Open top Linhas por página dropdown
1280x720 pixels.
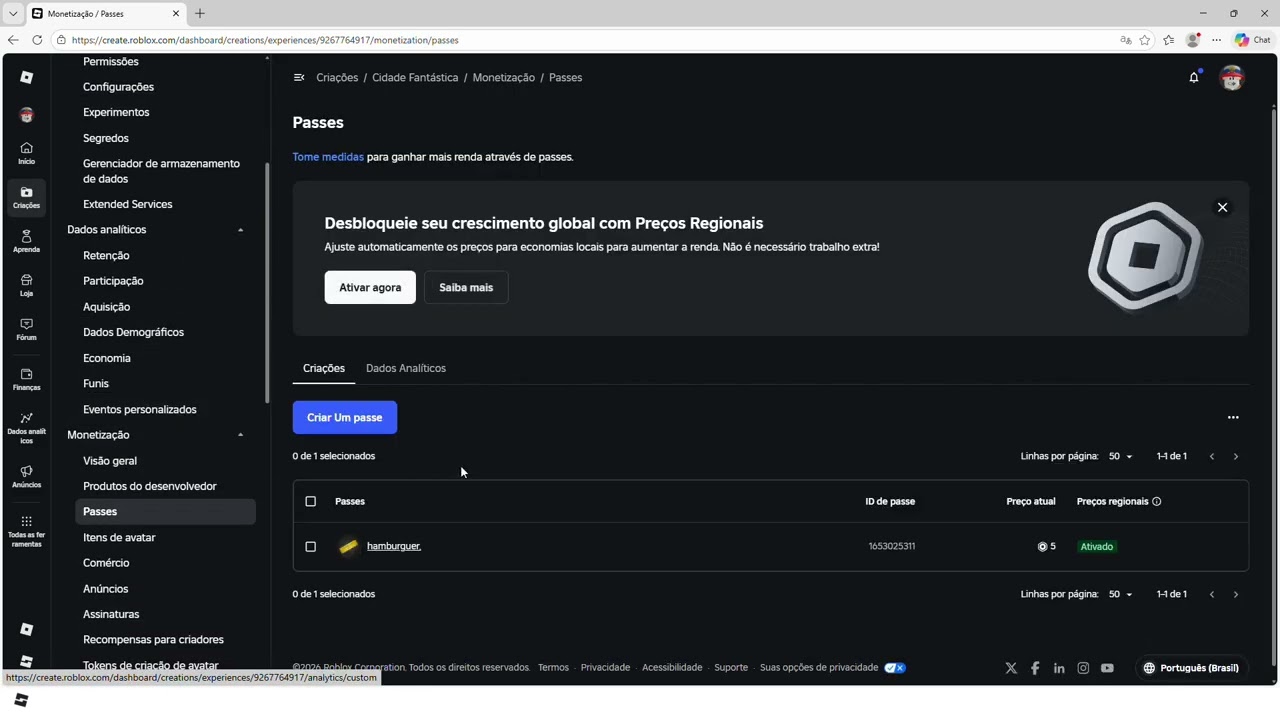click(x=1120, y=456)
